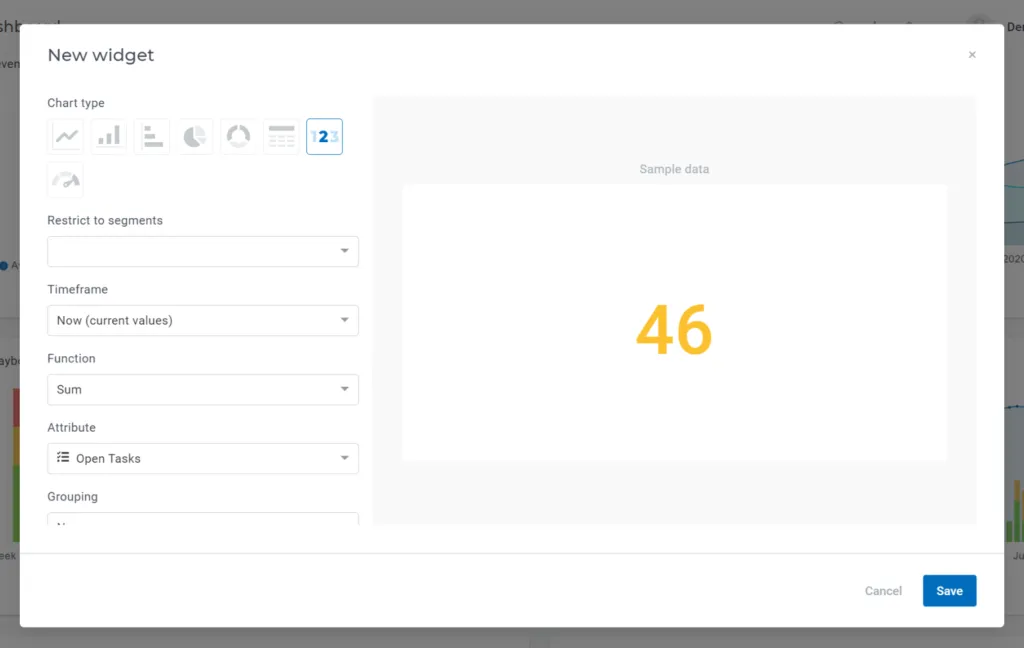Select the line chart type icon
This screenshot has height=648, width=1024.
[65, 137]
